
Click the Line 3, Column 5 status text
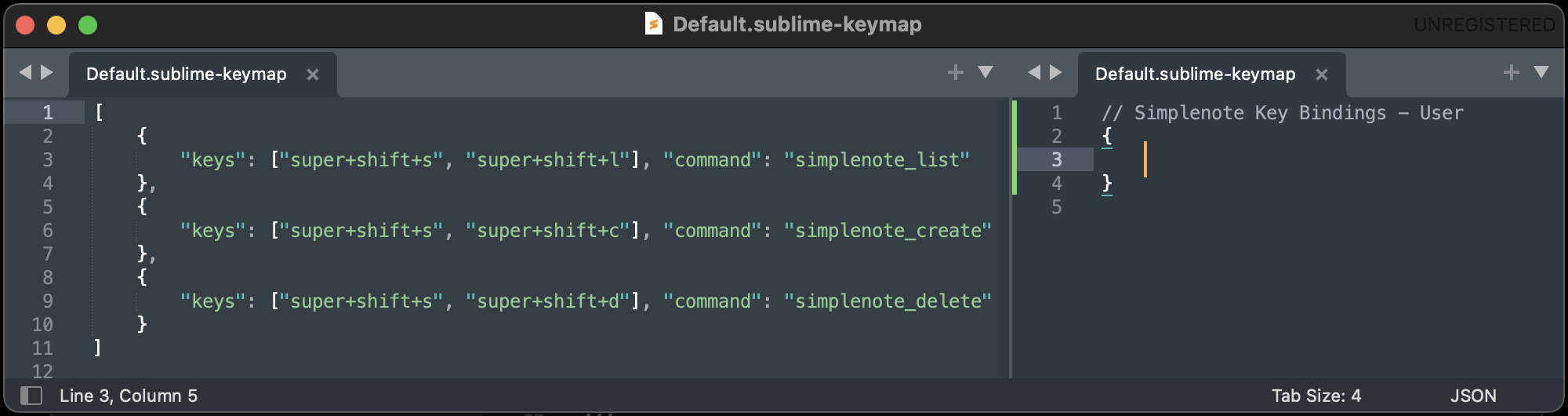click(x=129, y=396)
